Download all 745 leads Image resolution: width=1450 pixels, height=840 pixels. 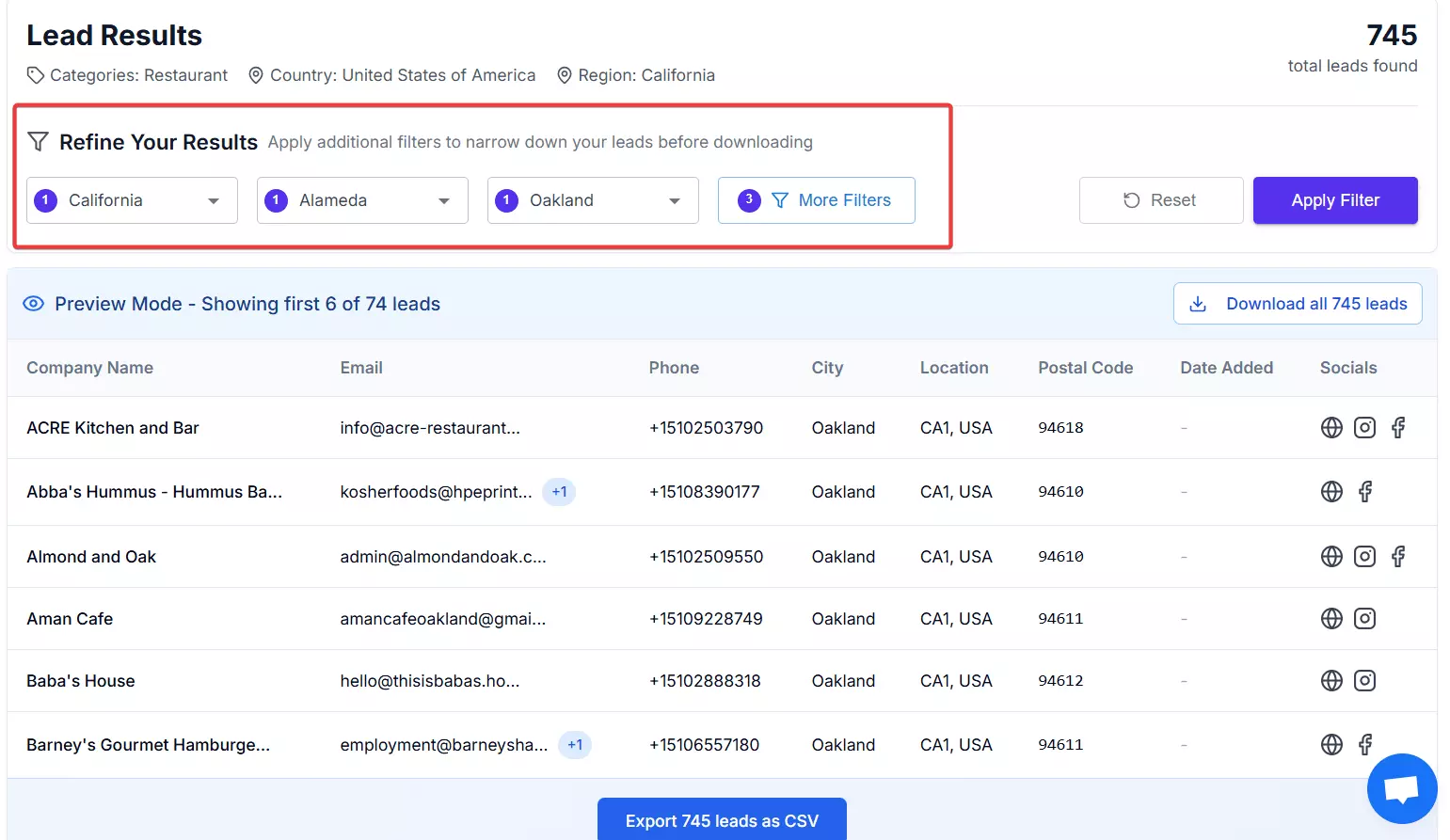pos(1298,304)
